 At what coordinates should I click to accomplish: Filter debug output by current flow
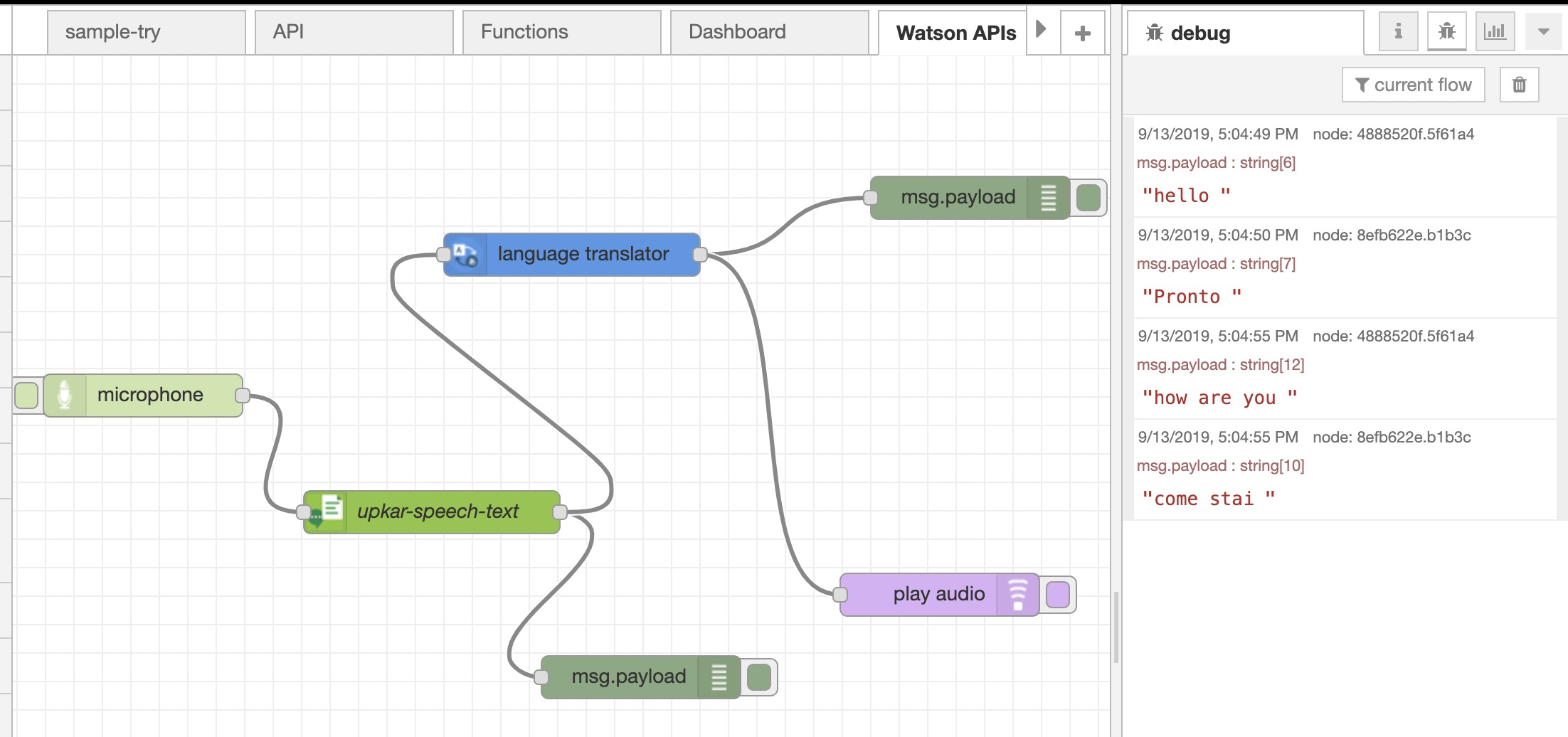tap(1413, 85)
